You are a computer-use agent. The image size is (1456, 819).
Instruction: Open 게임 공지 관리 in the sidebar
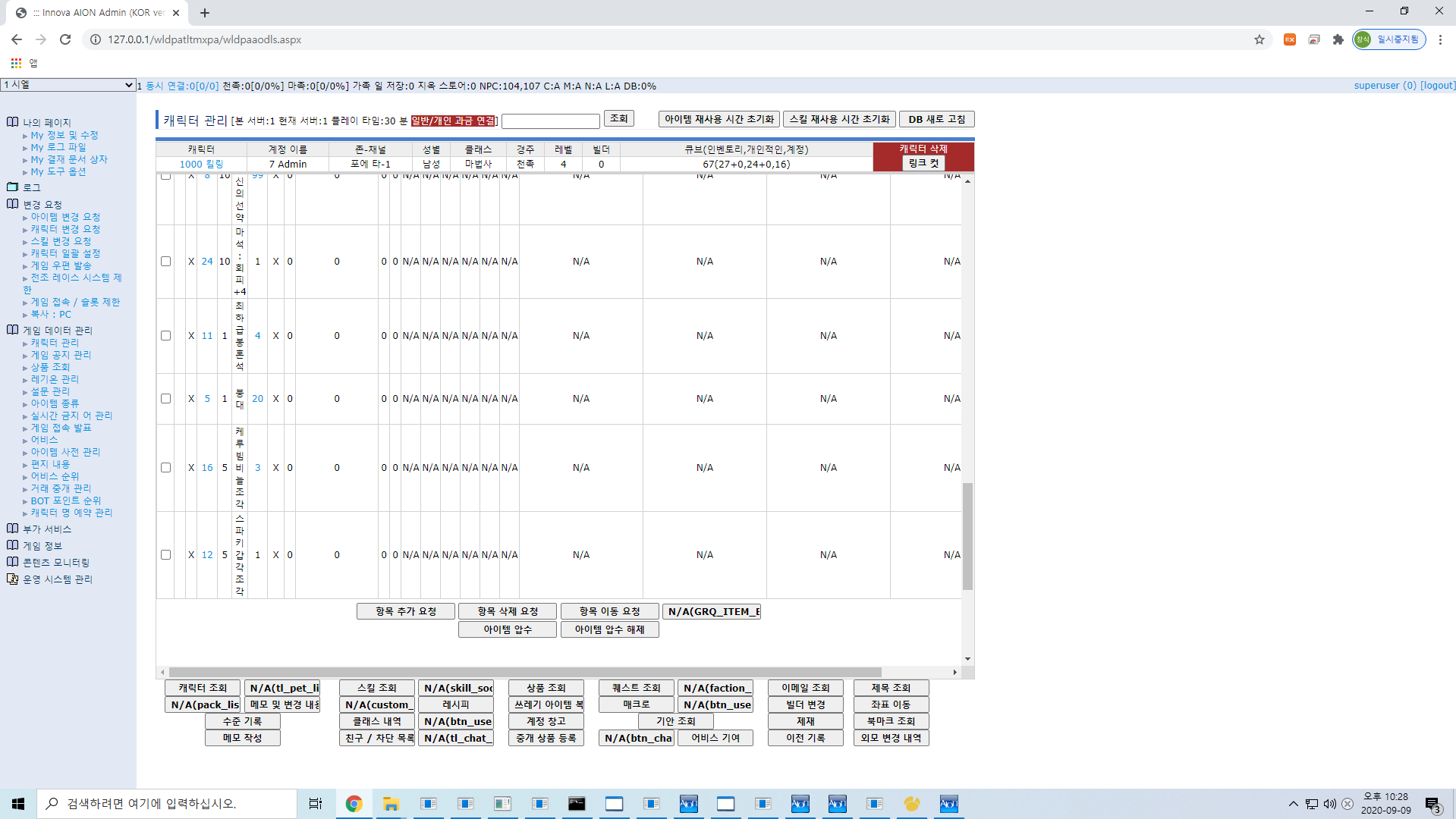61,355
